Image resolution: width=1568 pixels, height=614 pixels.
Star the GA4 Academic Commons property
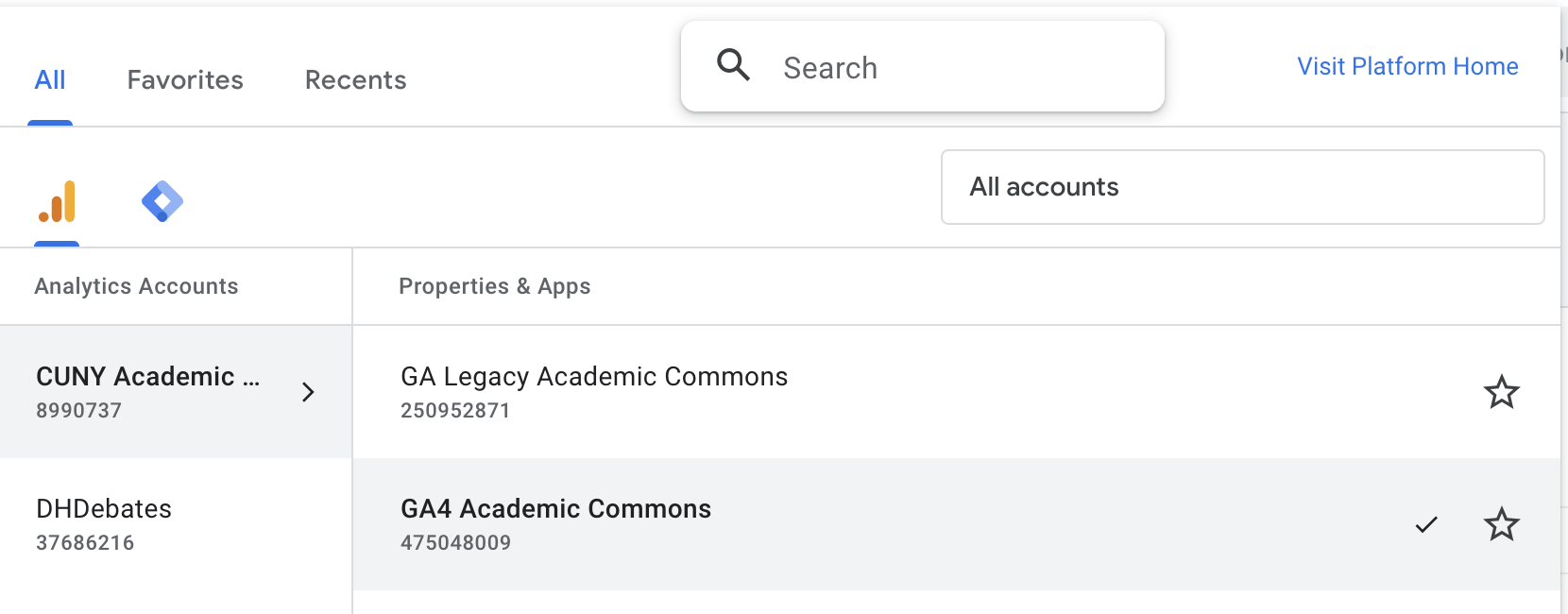pyautogui.click(x=1501, y=524)
